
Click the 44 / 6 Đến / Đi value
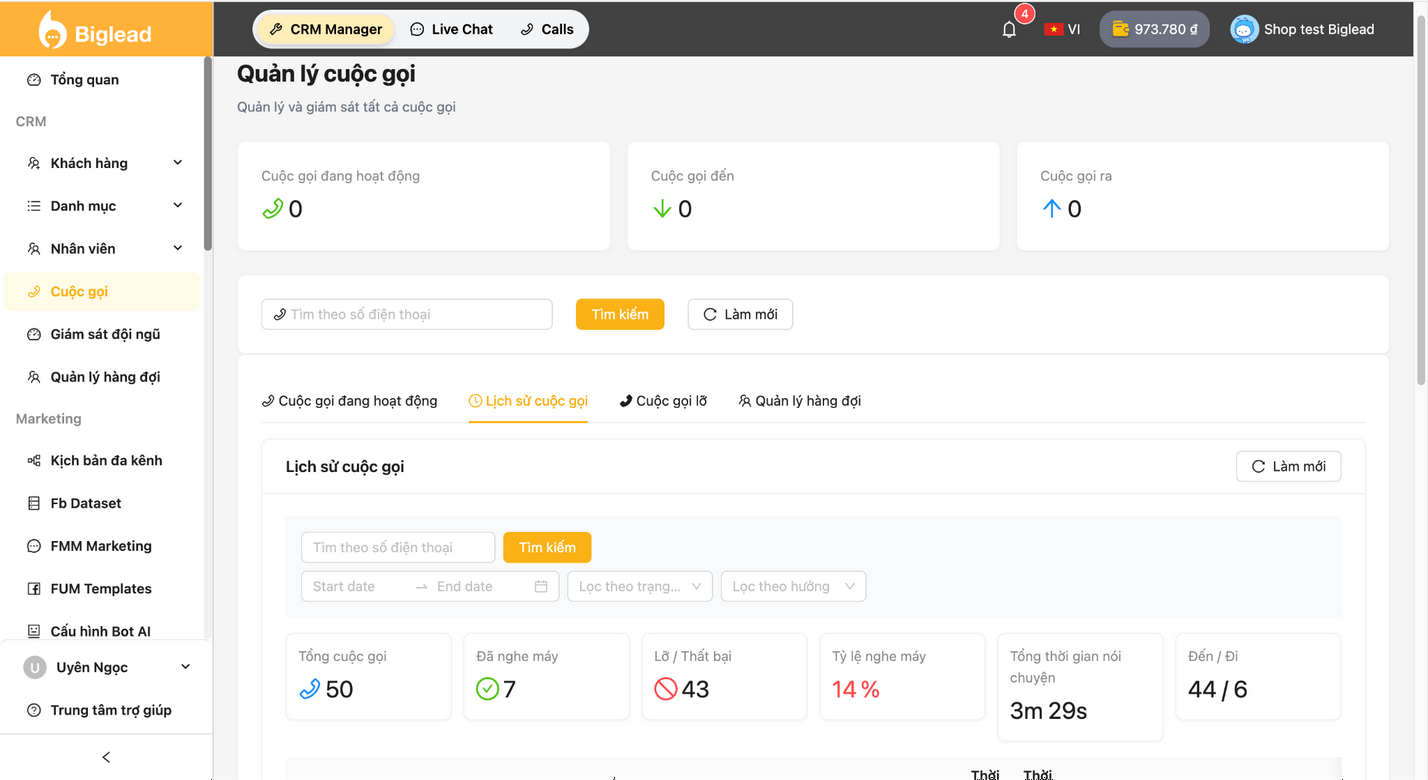1217,689
